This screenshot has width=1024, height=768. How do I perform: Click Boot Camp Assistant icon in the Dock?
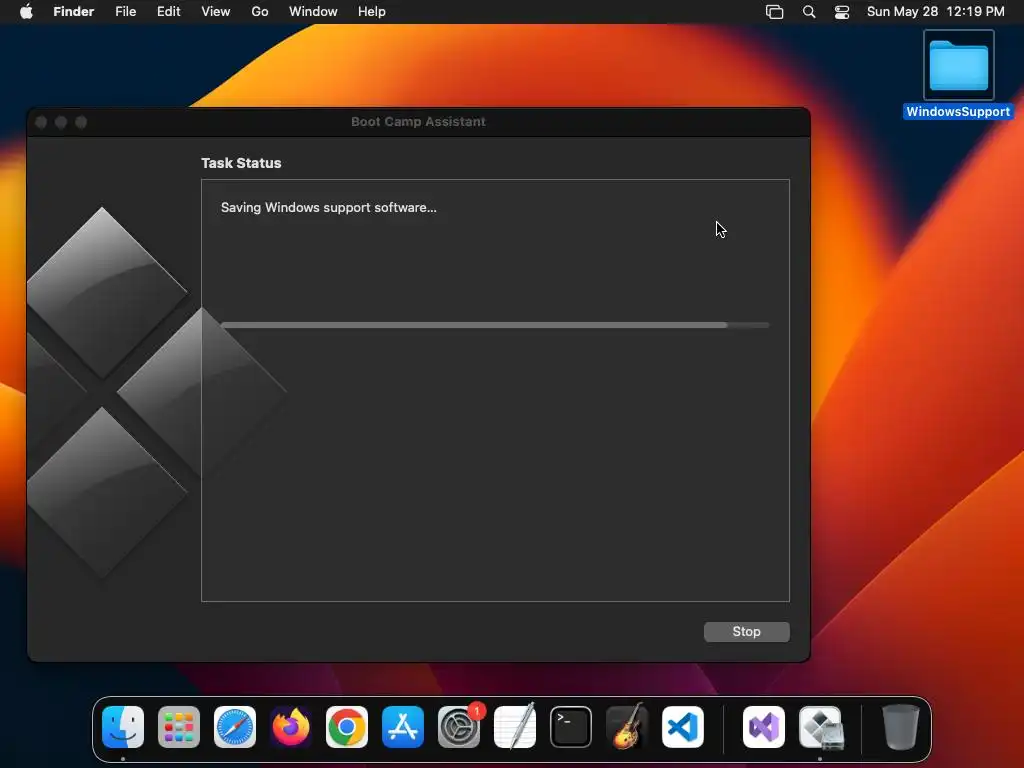tap(820, 727)
